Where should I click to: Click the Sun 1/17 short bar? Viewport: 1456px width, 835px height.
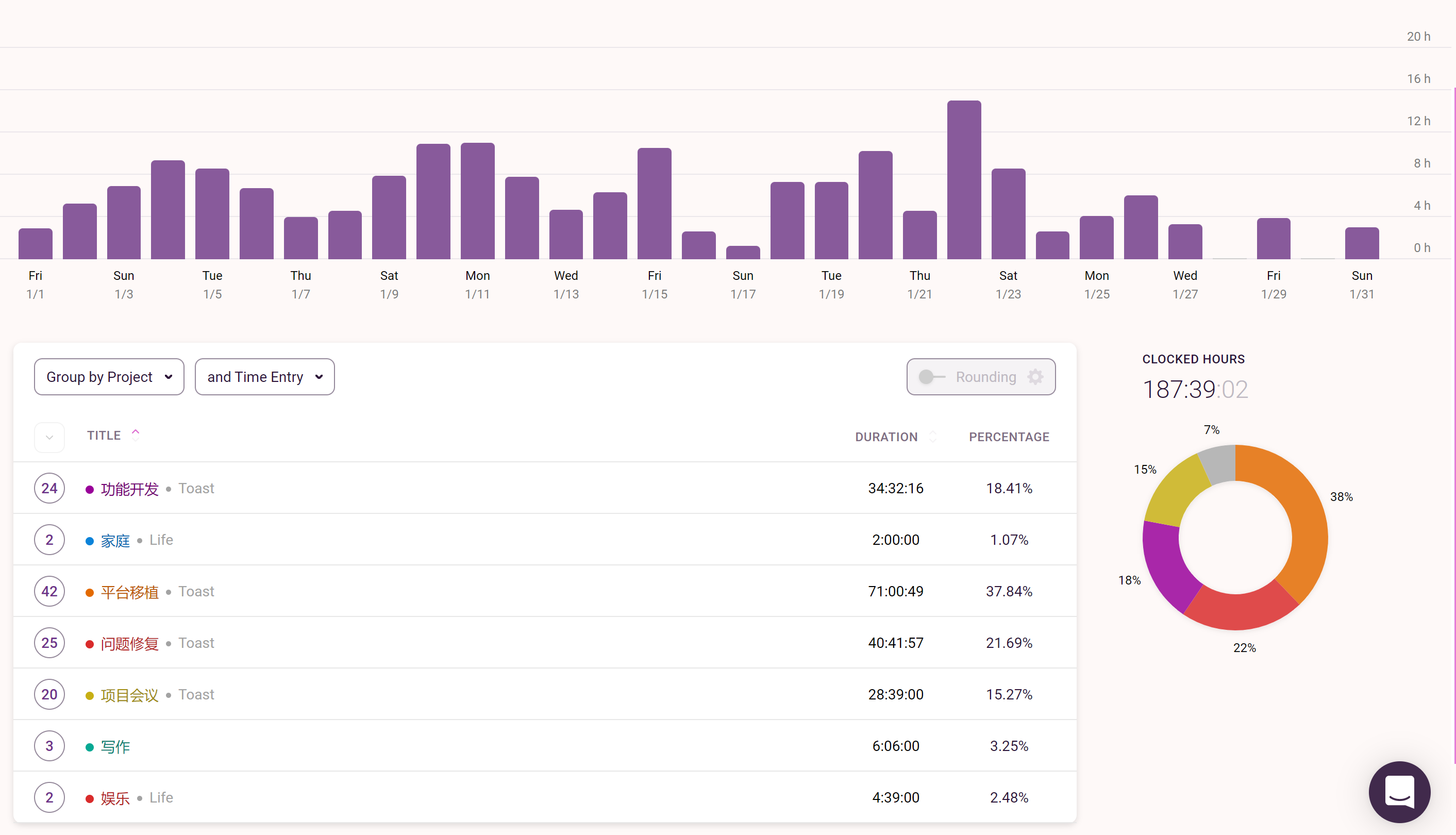point(743,253)
